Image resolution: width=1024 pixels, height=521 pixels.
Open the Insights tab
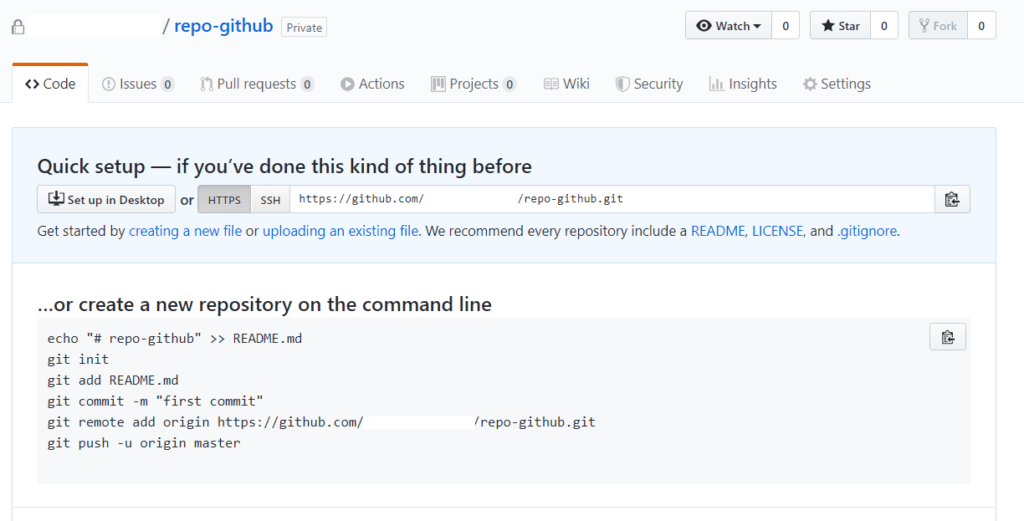pyautogui.click(x=743, y=84)
